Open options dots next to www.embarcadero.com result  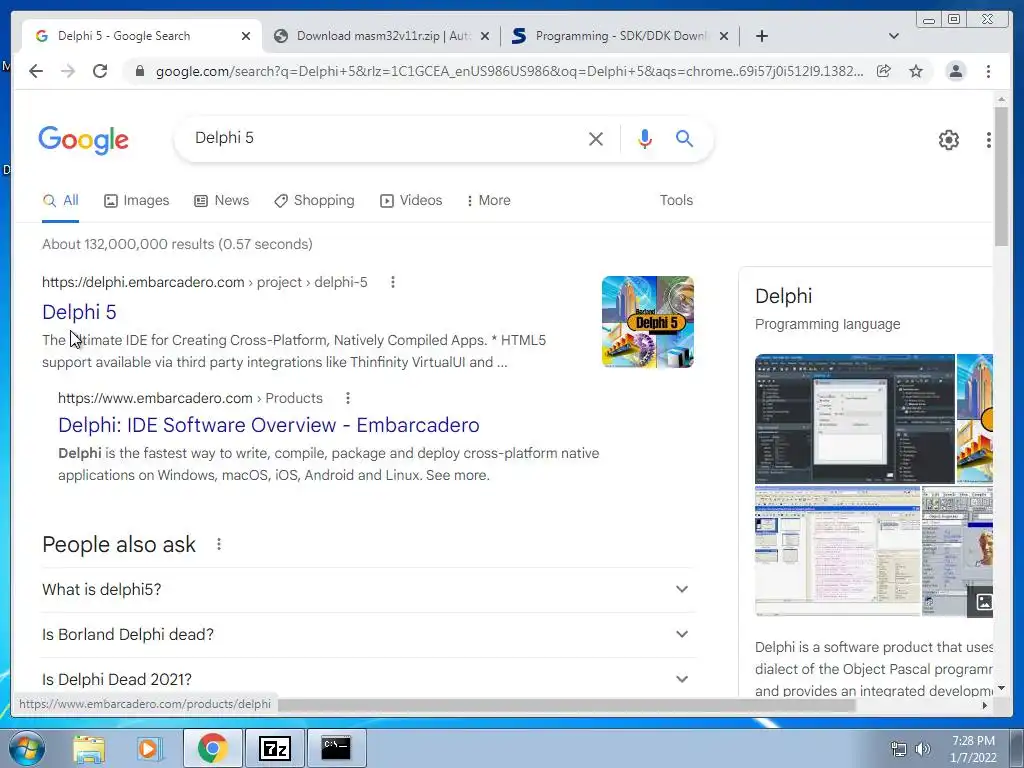pos(348,398)
